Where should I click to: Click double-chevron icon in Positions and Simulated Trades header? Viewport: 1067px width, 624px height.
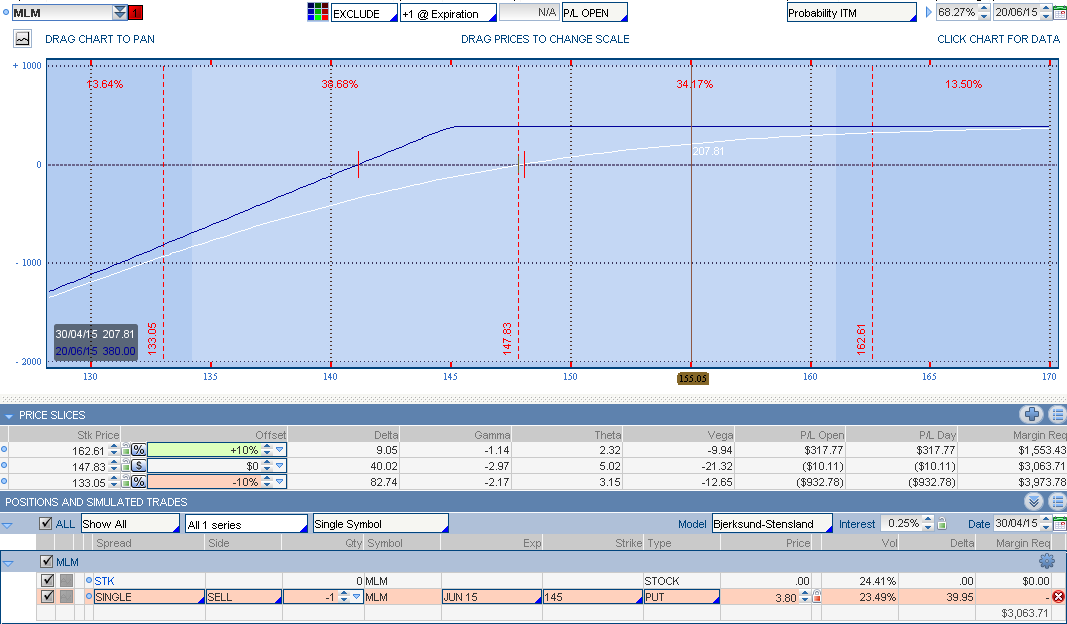click(x=1033, y=502)
